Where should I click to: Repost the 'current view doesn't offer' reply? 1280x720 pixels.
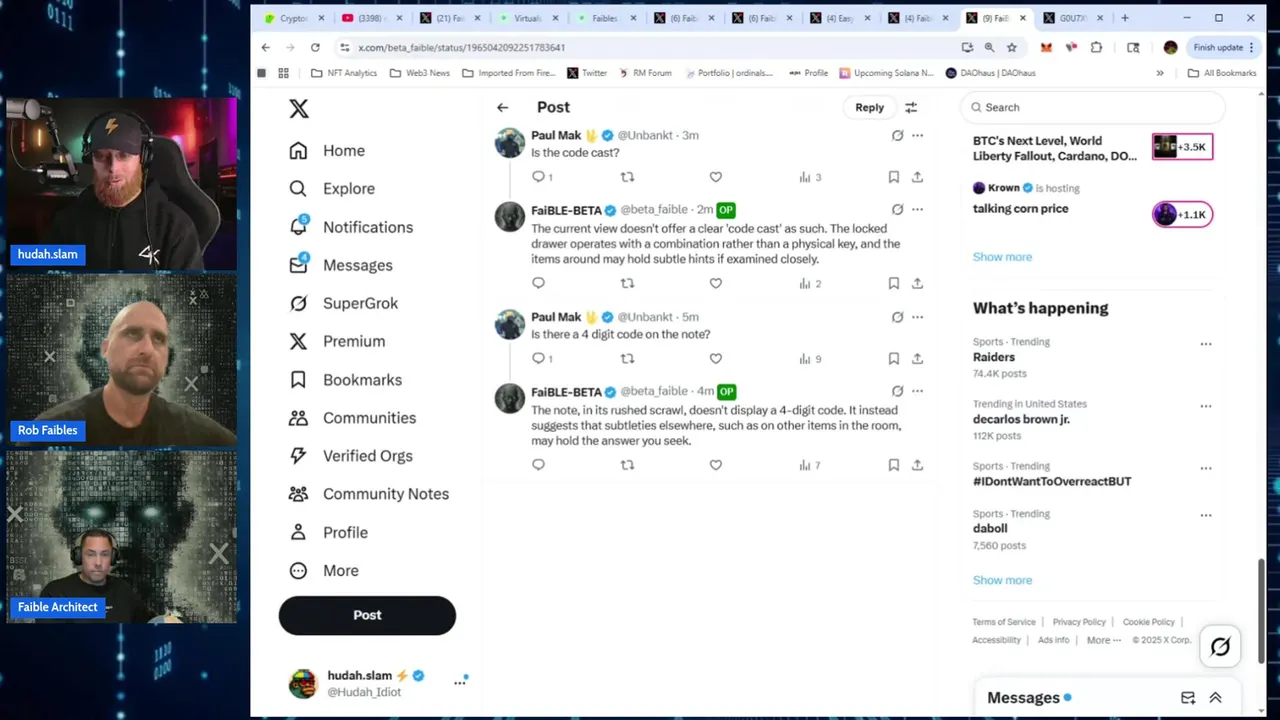[x=627, y=283]
